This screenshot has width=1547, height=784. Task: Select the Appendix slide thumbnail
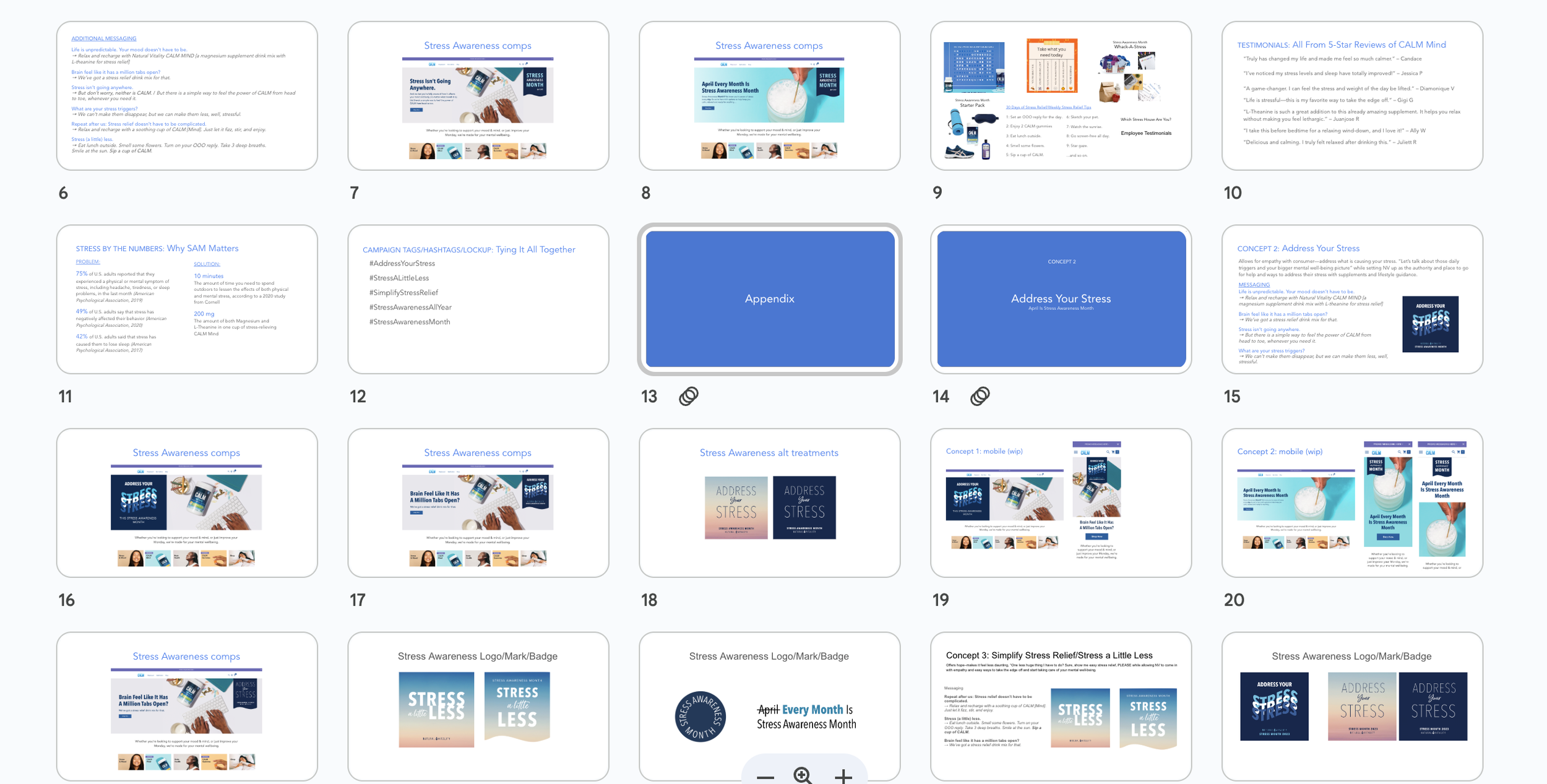769,299
